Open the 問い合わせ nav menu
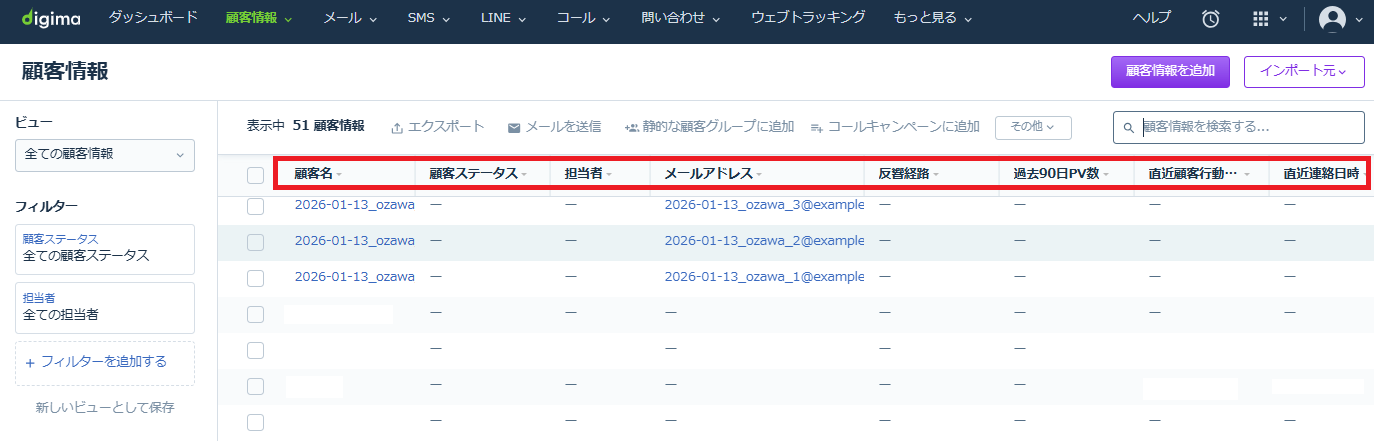The image size is (1374, 441). tap(681, 18)
